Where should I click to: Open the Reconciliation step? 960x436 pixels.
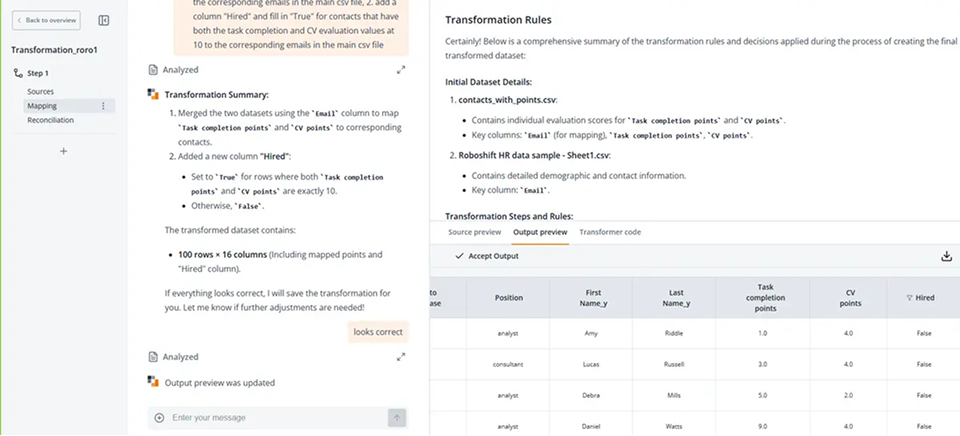tap(50, 120)
